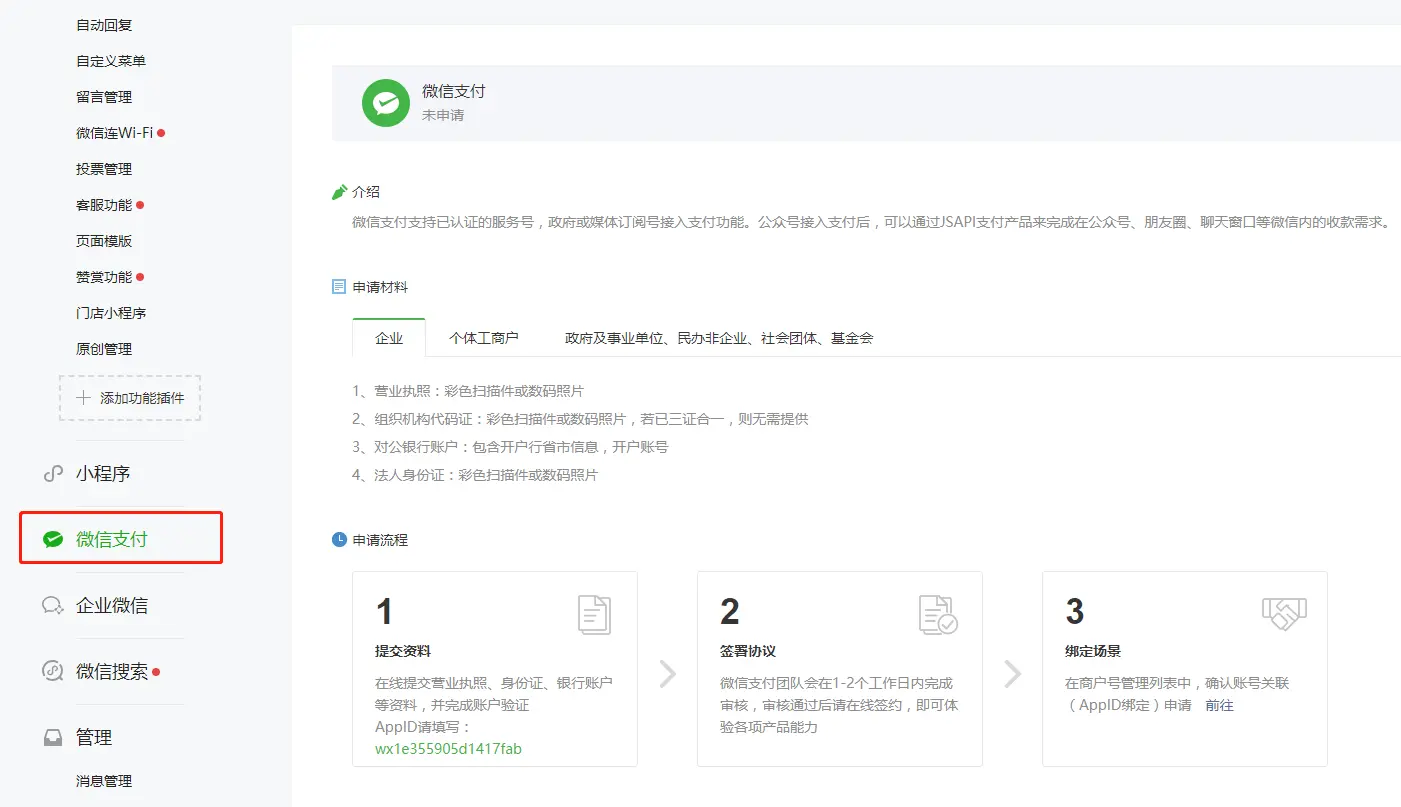
Task: Open 微信连Wi-Fi in the sidebar
Action: pyautogui.click(x=115, y=133)
